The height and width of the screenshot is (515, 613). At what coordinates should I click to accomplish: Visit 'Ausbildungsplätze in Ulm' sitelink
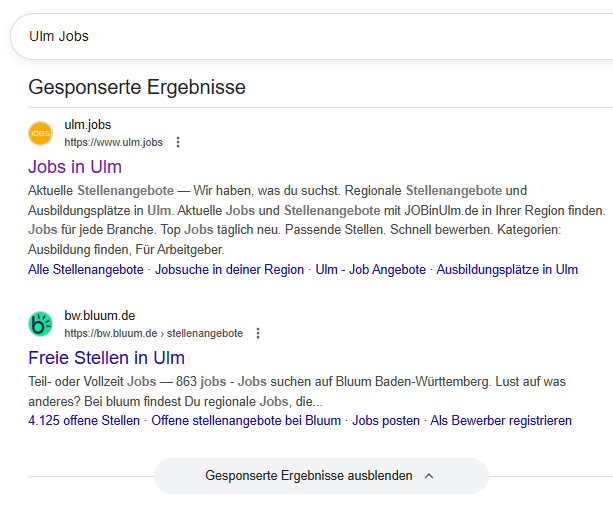(x=507, y=270)
